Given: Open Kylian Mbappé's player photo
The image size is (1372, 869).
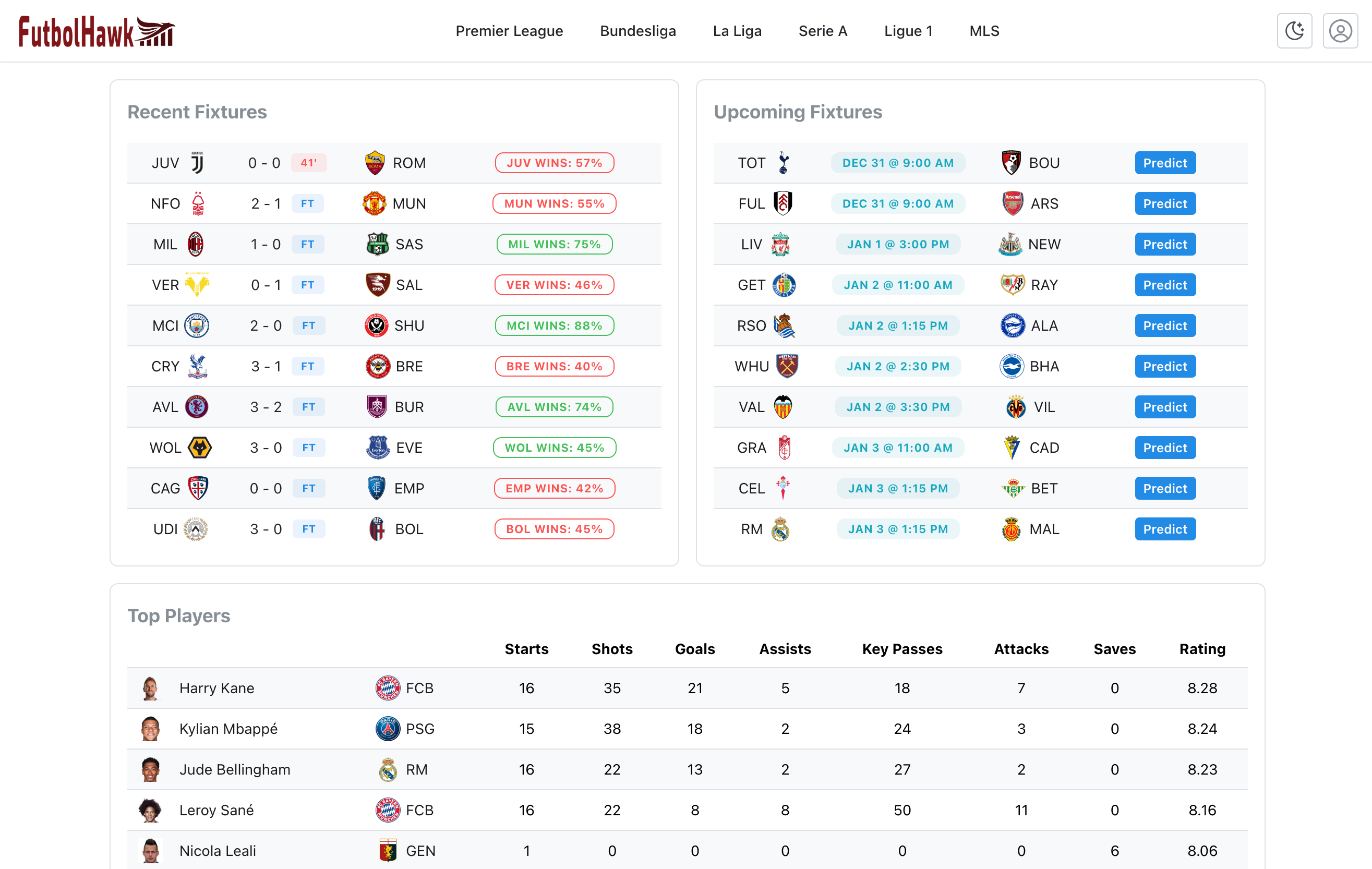Looking at the screenshot, I should point(150,729).
